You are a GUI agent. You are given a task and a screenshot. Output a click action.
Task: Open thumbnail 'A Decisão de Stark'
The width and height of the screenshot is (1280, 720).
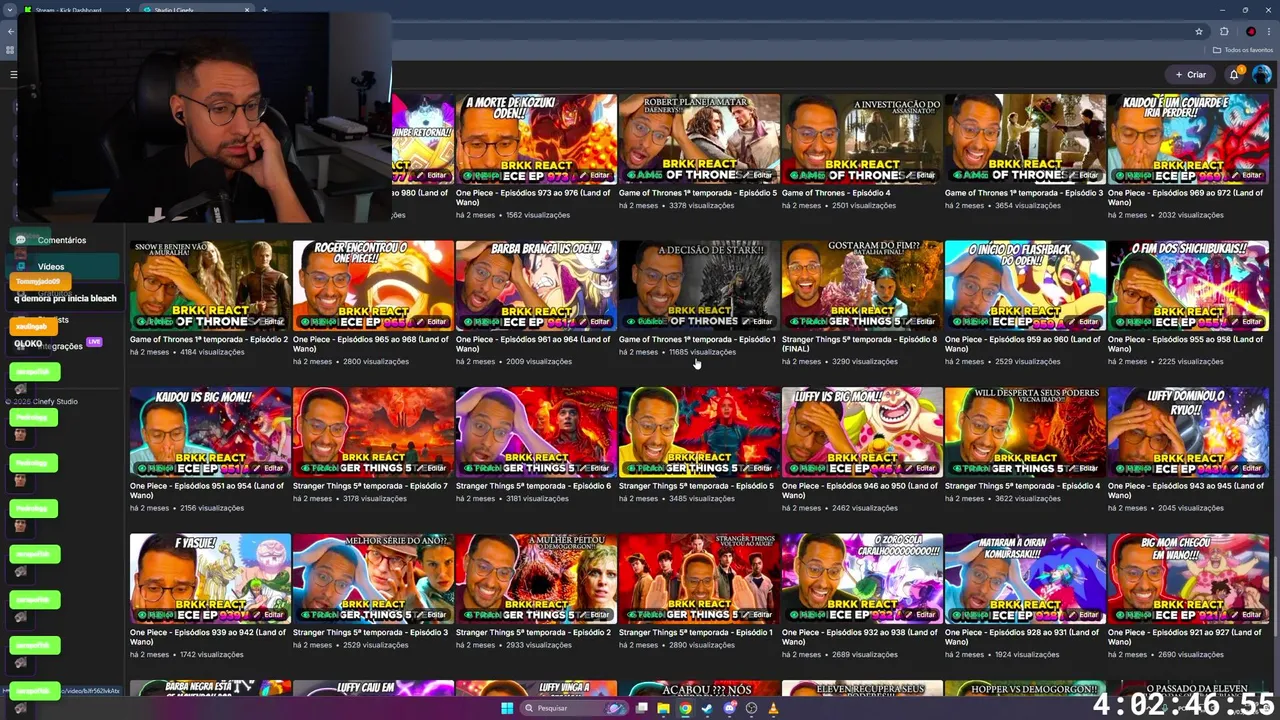(x=699, y=286)
